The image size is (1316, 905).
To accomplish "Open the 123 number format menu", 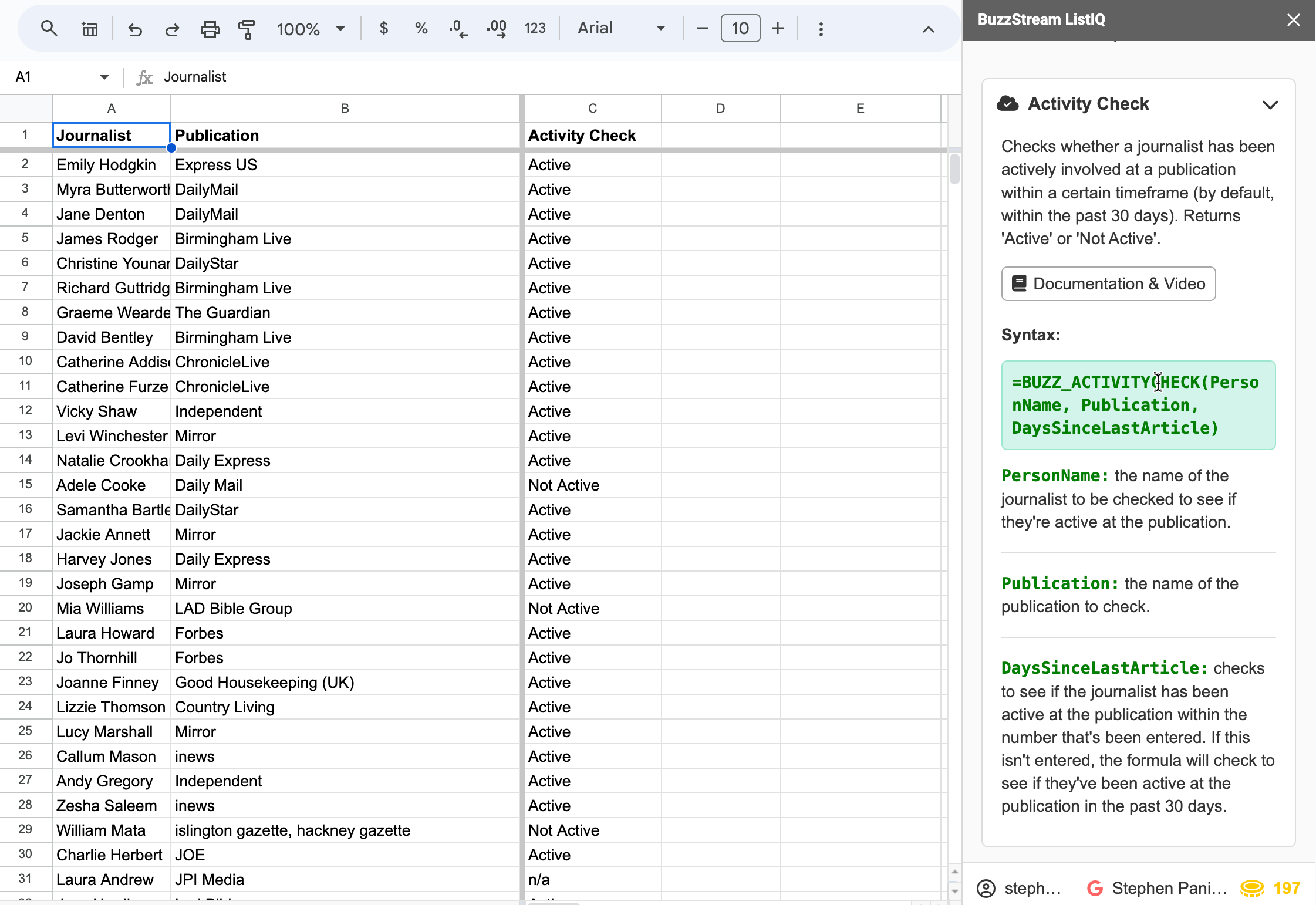I will (535, 28).
